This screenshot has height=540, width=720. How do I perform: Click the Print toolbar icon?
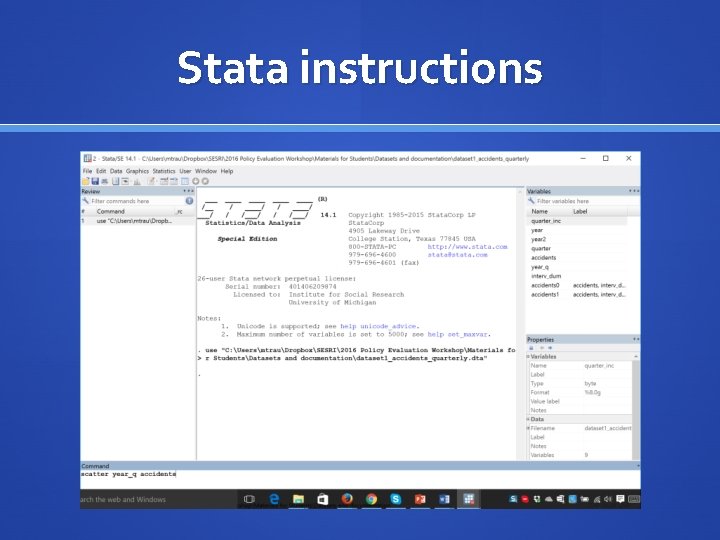click(105, 181)
